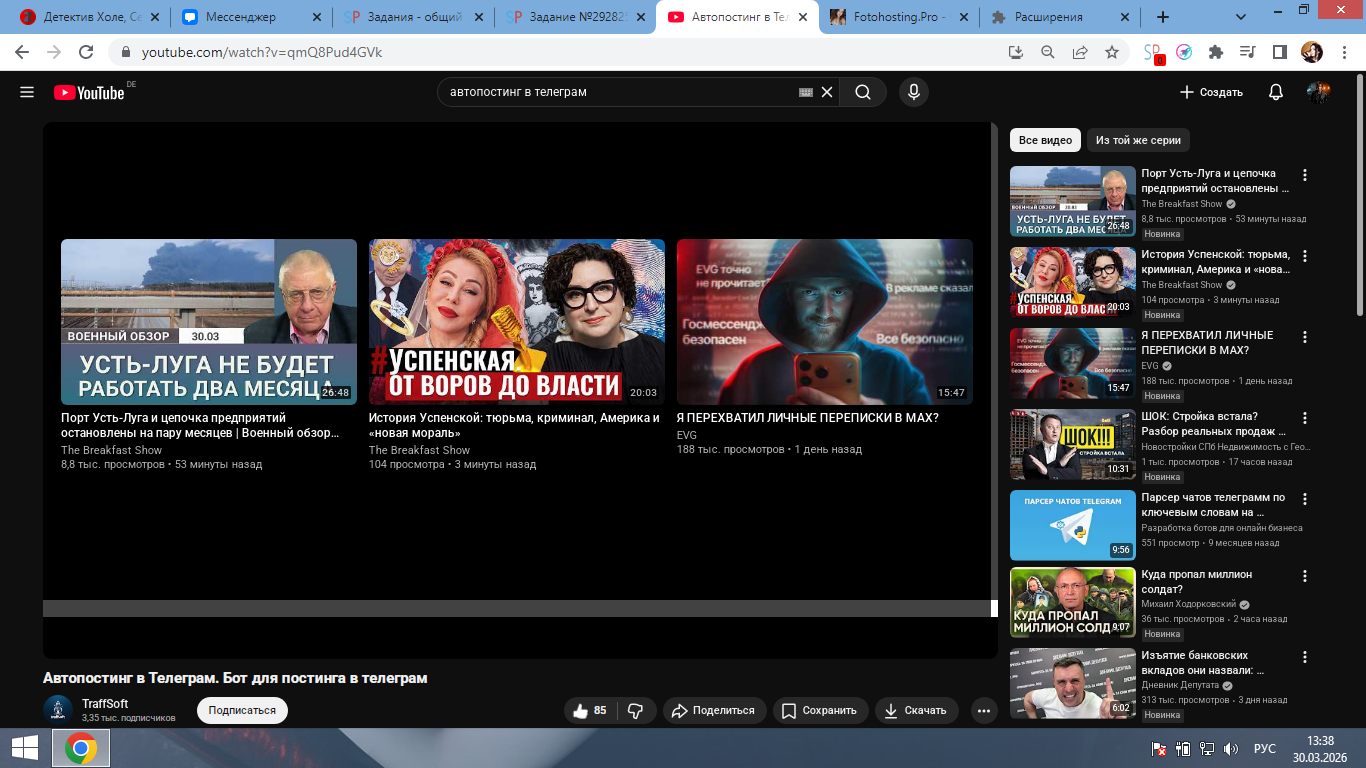Select the Из той же серии chip
The width and height of the screenshot is (1366, 768).
(1138, 140)
